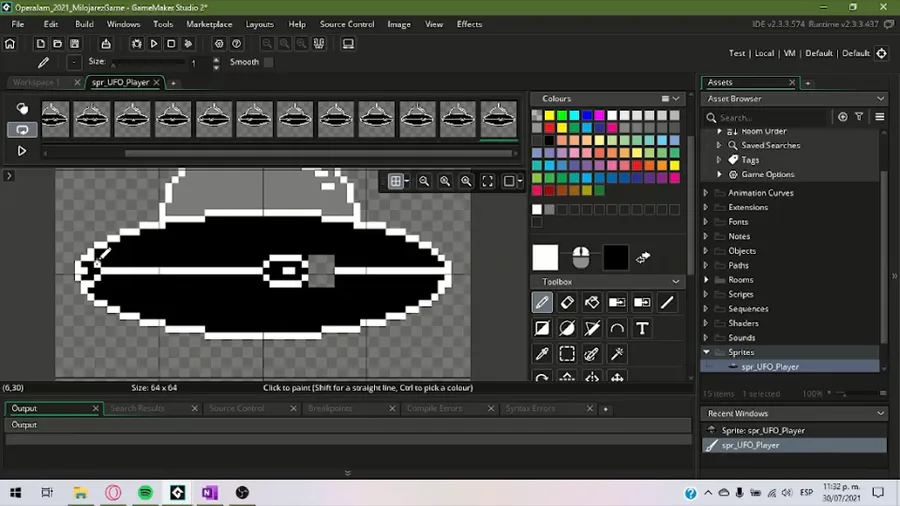
Task: Click the home Start Page icon
Action: 10,44
